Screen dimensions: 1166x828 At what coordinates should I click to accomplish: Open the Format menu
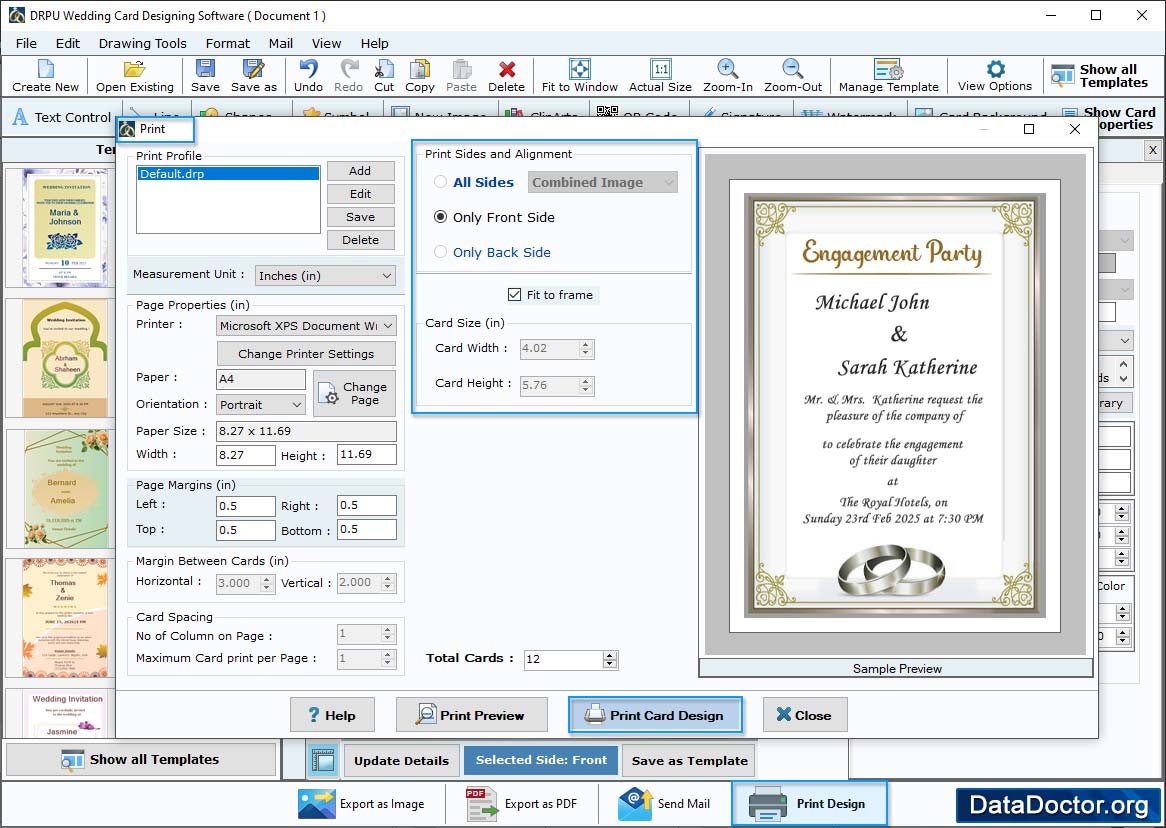tap(228, 43)
